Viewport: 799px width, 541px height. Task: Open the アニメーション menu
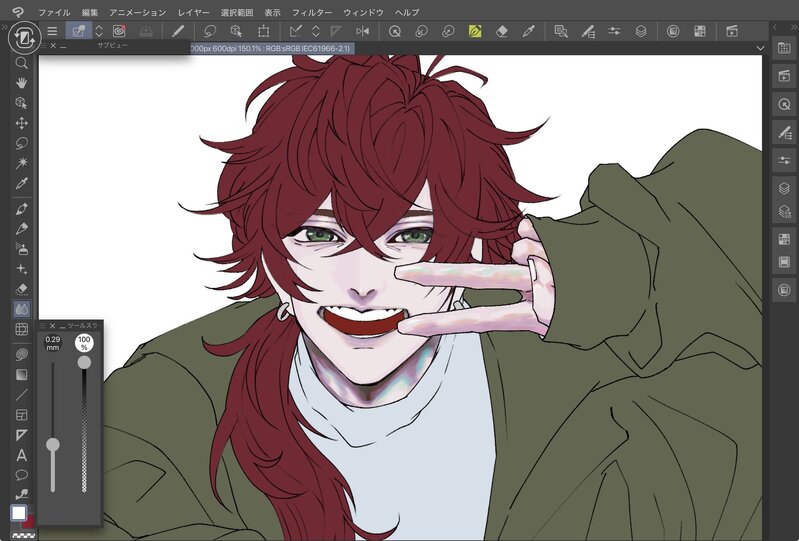pyautogui.click(x=138, y=12)
